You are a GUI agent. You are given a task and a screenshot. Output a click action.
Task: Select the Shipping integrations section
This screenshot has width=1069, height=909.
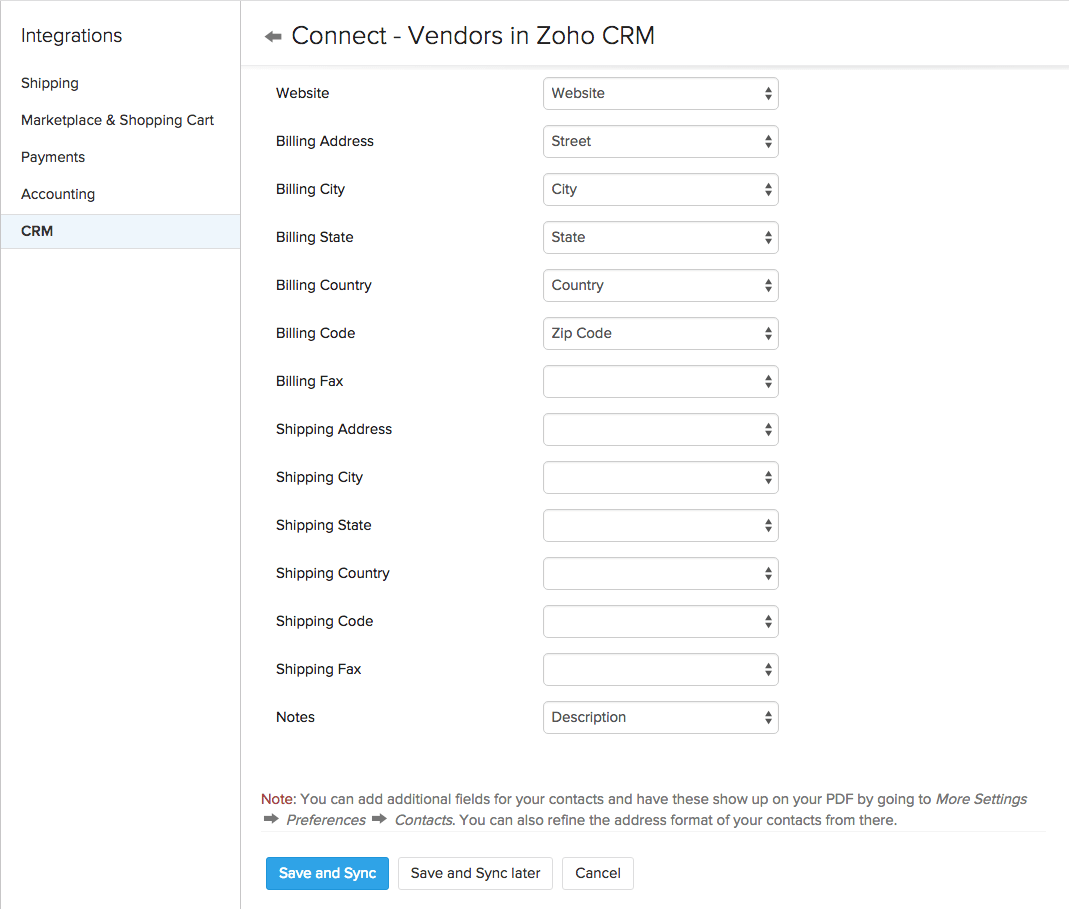[x=49, y=83]
